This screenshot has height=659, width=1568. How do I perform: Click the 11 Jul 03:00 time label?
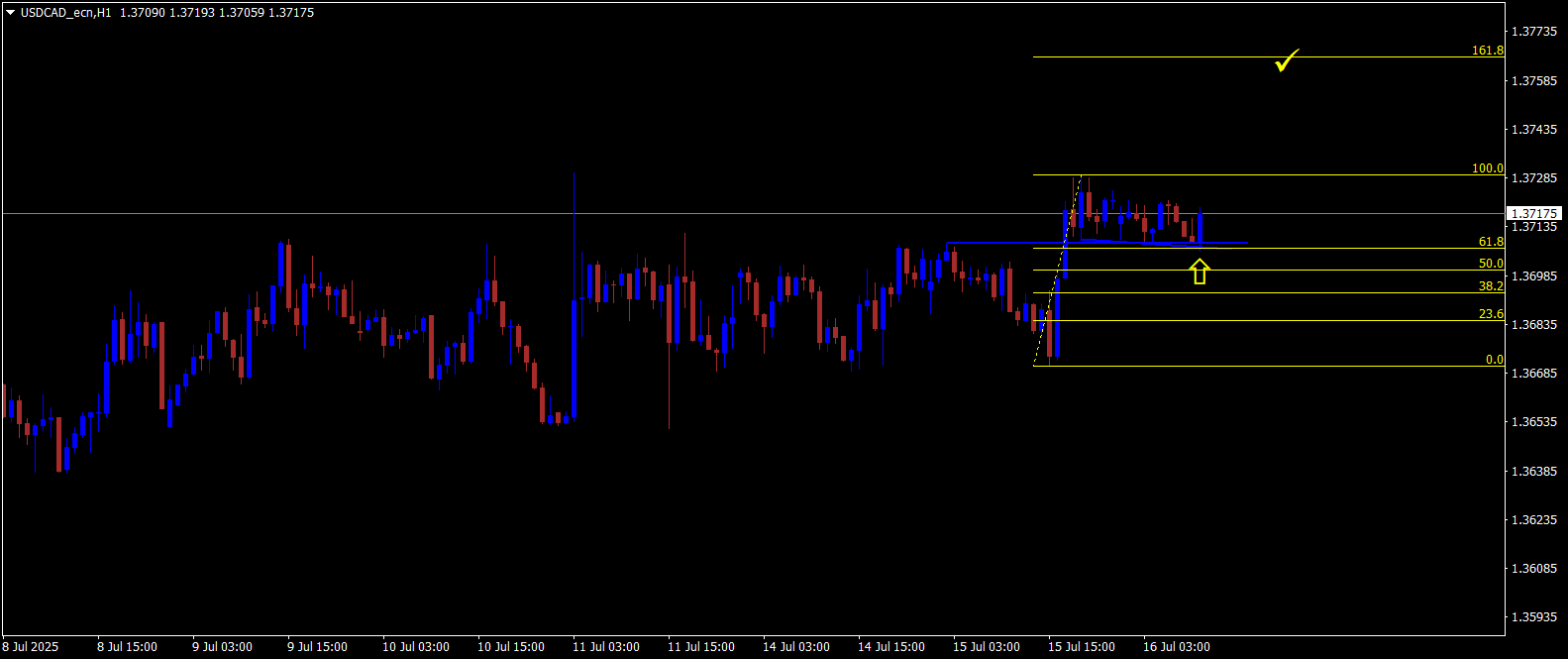(606, 647)
